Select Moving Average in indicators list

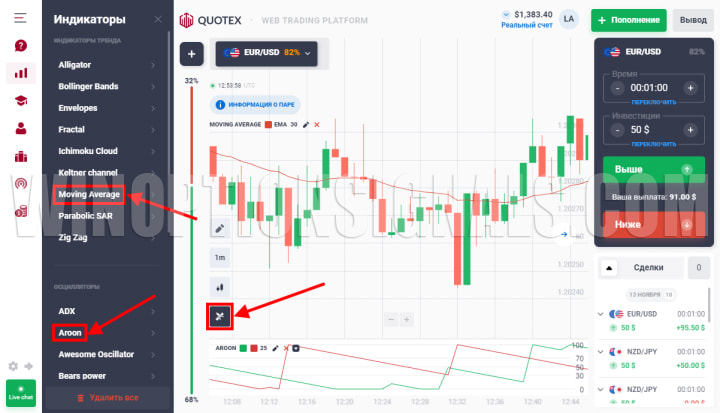click(x=89, y=194)
